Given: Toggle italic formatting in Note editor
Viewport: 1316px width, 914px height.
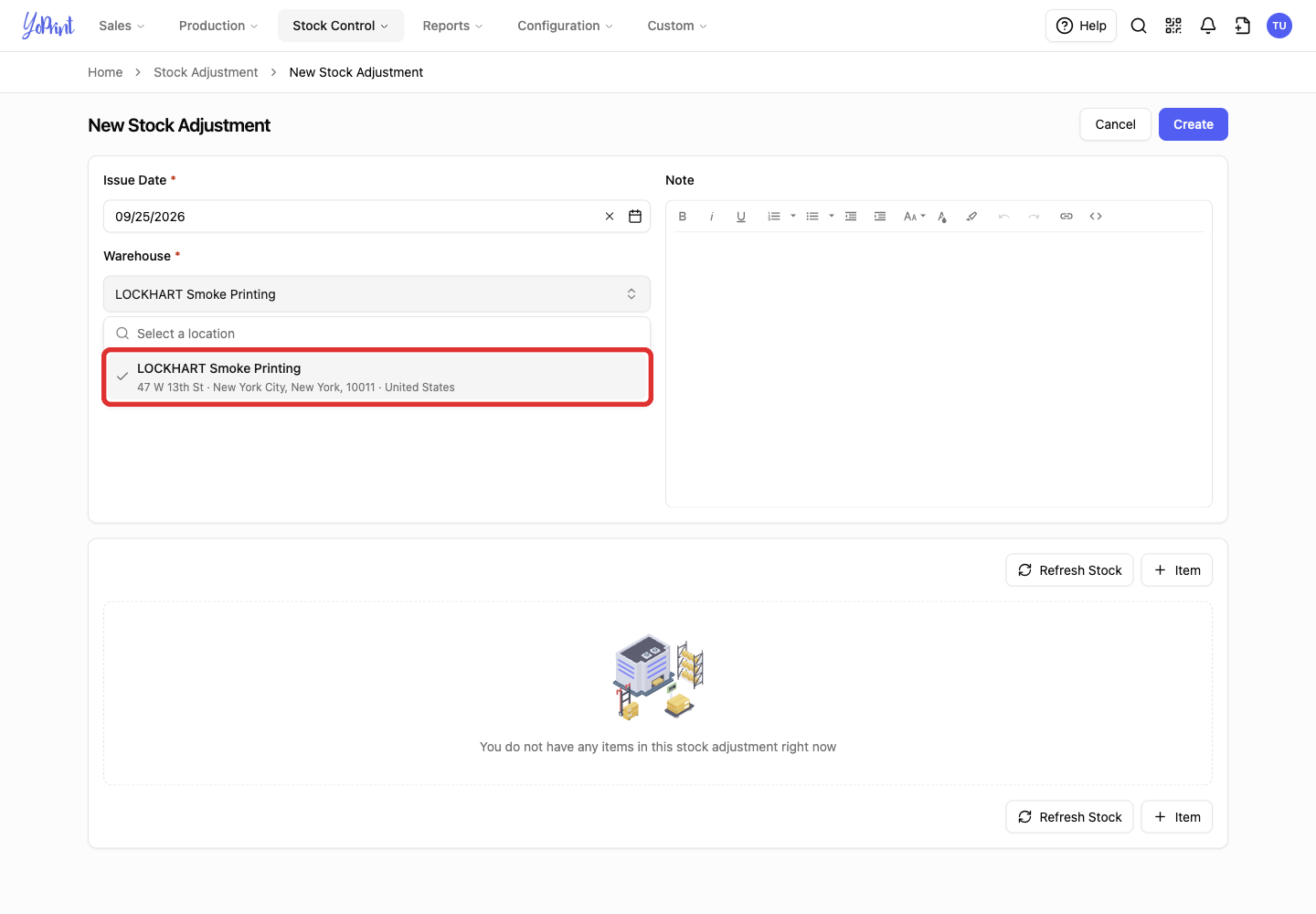Looking at the screenshot, I should pos(712,217).
